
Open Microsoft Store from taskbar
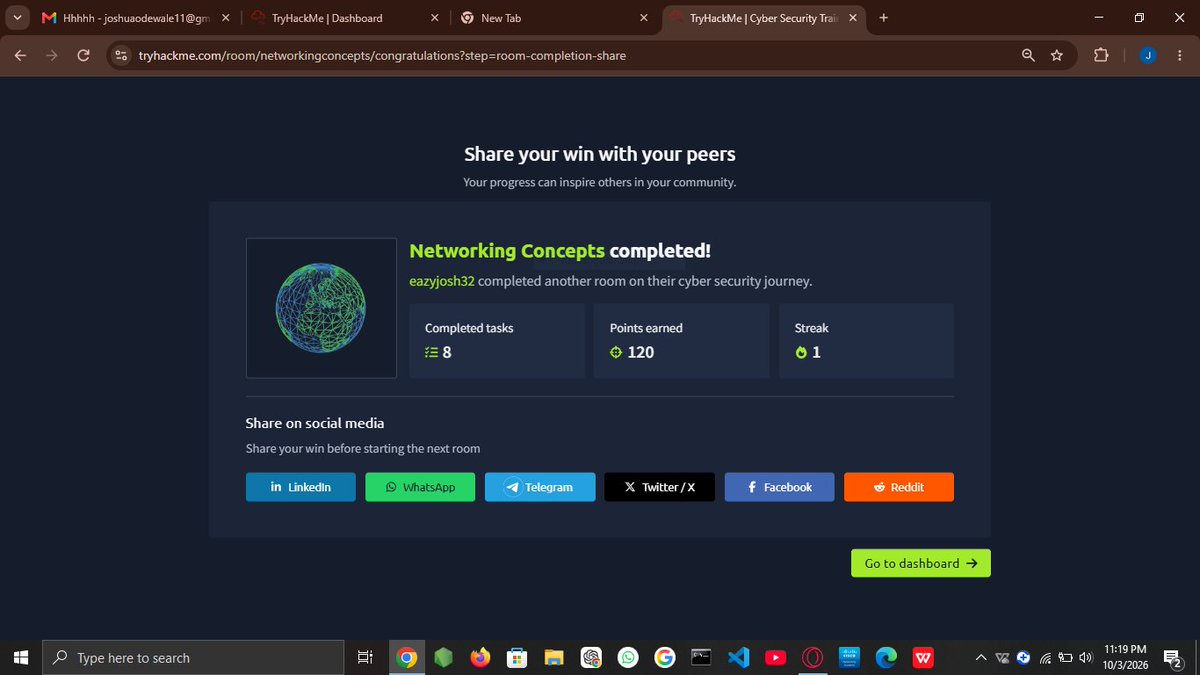(517, 657)
